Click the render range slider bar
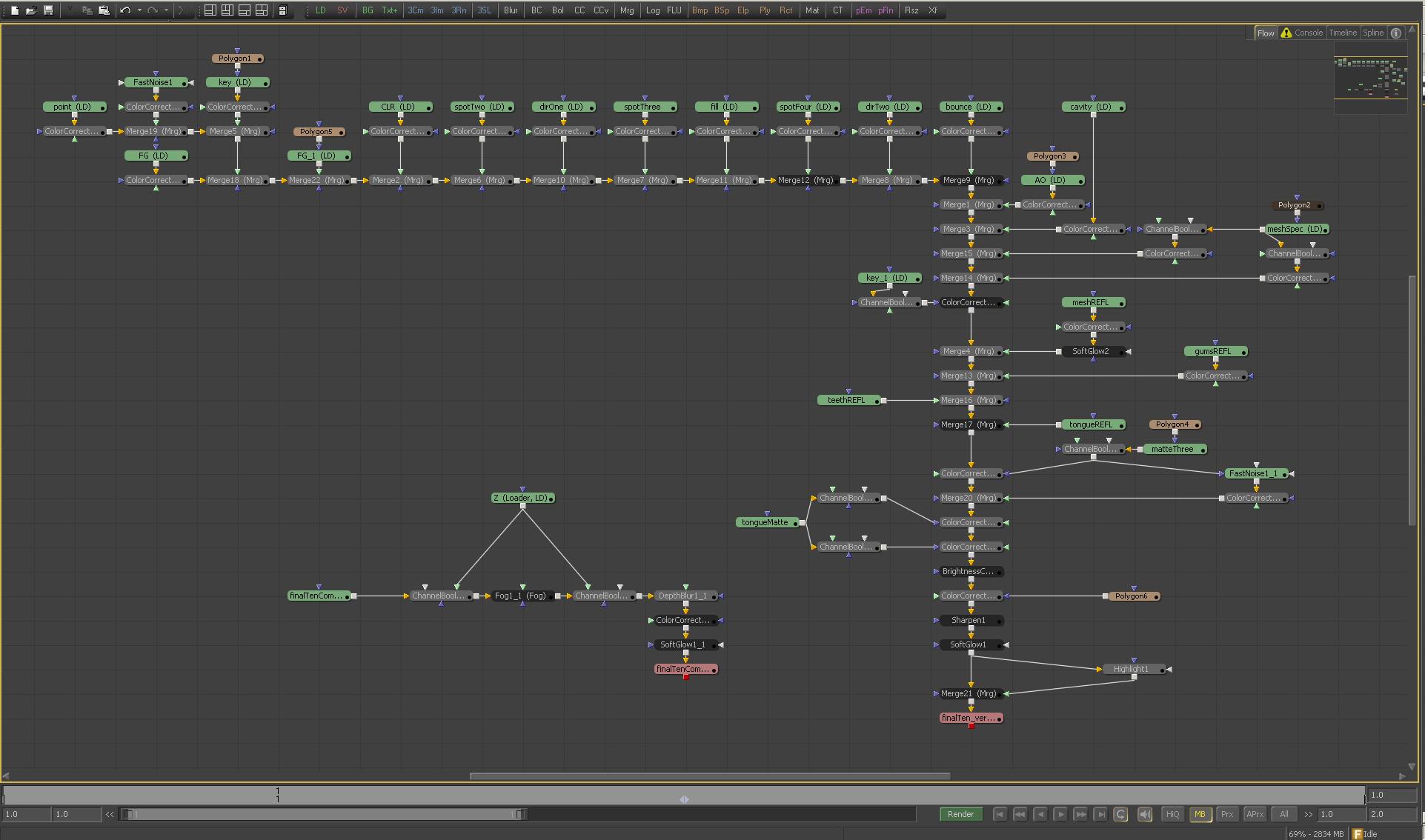This screenshot has height=840, width=1425. click(325, 814)
